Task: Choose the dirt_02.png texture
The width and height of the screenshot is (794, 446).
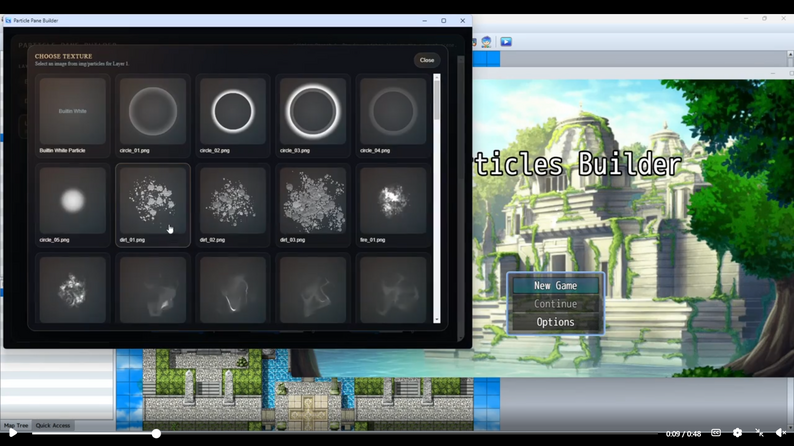Action: [232, 205]
